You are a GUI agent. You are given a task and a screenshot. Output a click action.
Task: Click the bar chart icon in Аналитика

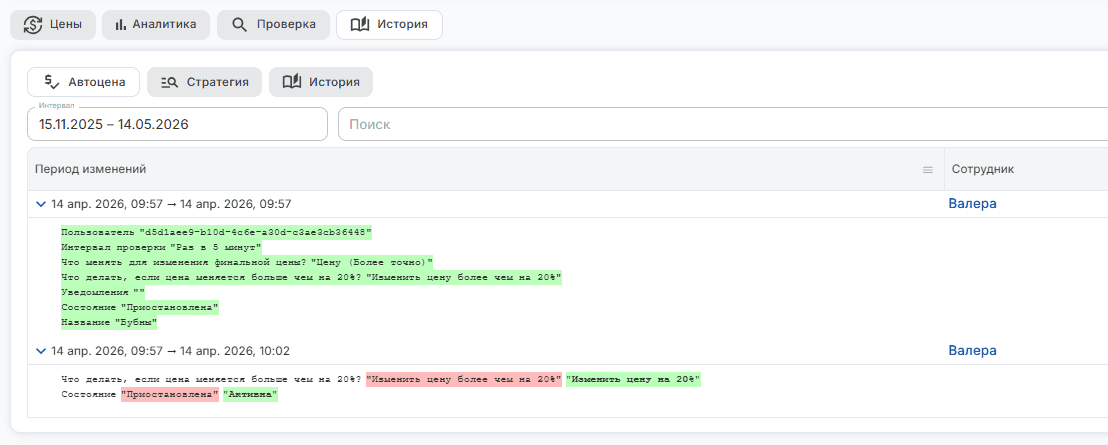click(120, 25)
